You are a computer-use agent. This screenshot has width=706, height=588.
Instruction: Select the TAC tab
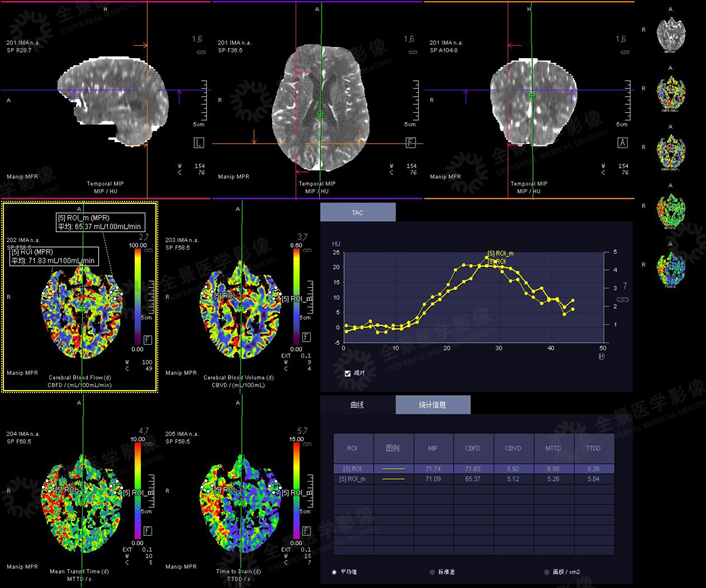click(x=357, y=213)
